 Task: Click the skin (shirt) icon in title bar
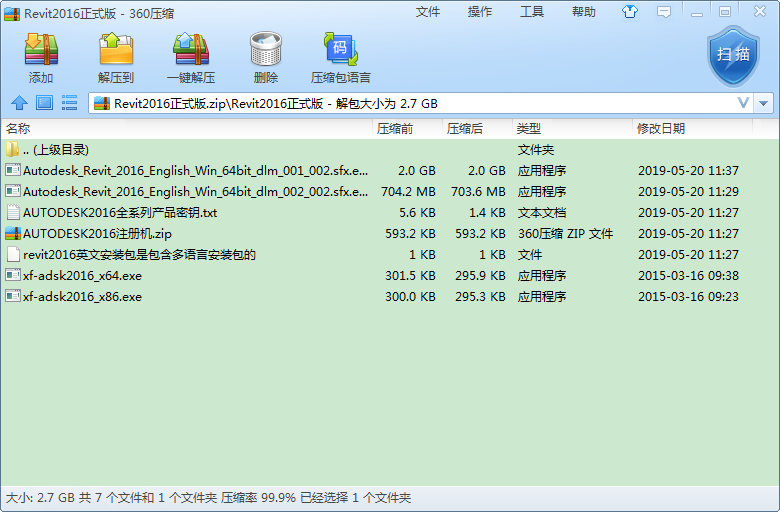click(630, 11)
